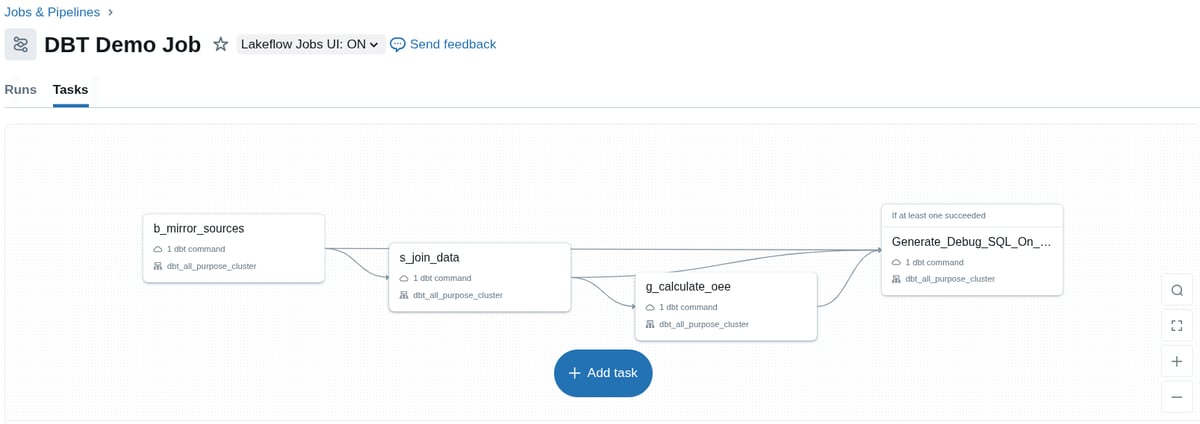Click the star icon to favorite the job
The height and width of the screenshot is (424, 1200).
[221, 45]
